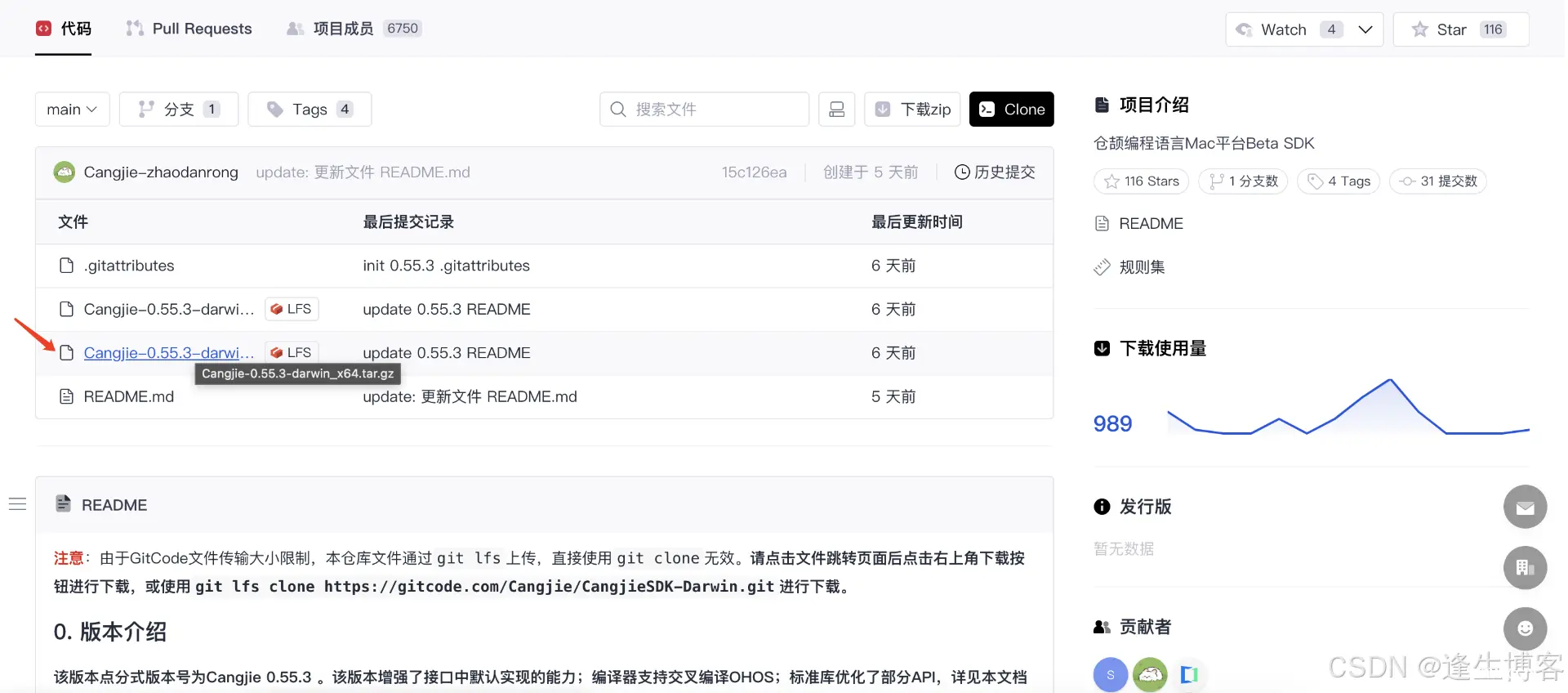Click the 最后提交记录 column header

coord(408,222)
